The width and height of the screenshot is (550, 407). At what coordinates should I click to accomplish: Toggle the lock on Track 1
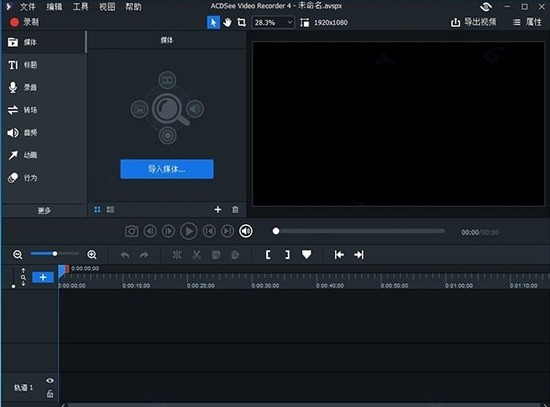point(50,394)
